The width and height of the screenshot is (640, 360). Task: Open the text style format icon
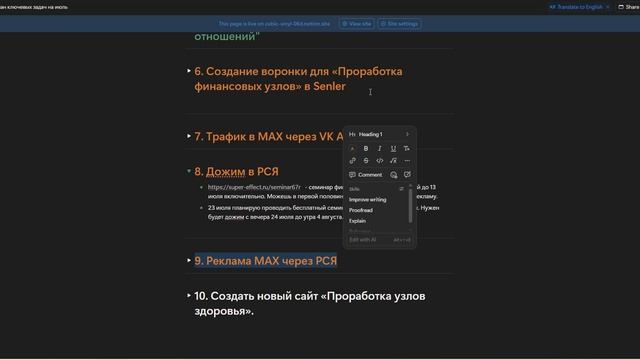(x=407, y=149)
